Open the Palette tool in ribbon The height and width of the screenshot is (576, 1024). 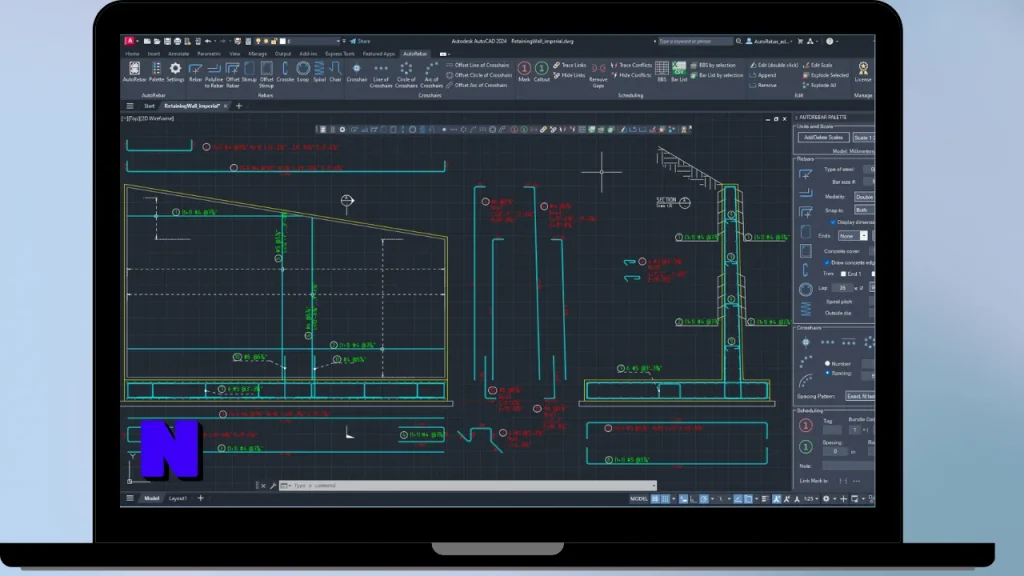pyautogui.click(x=156, y=71)
